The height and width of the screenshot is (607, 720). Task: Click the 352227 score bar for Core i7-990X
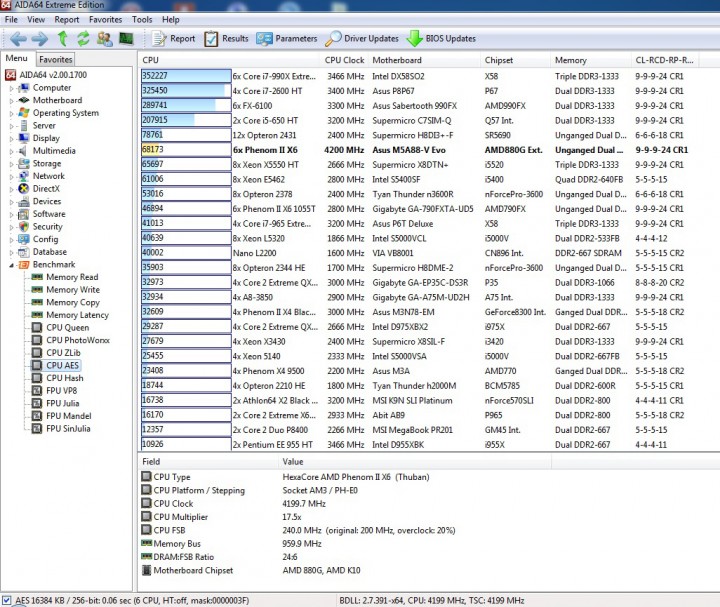pyautogui.click(x=186, y=76)
